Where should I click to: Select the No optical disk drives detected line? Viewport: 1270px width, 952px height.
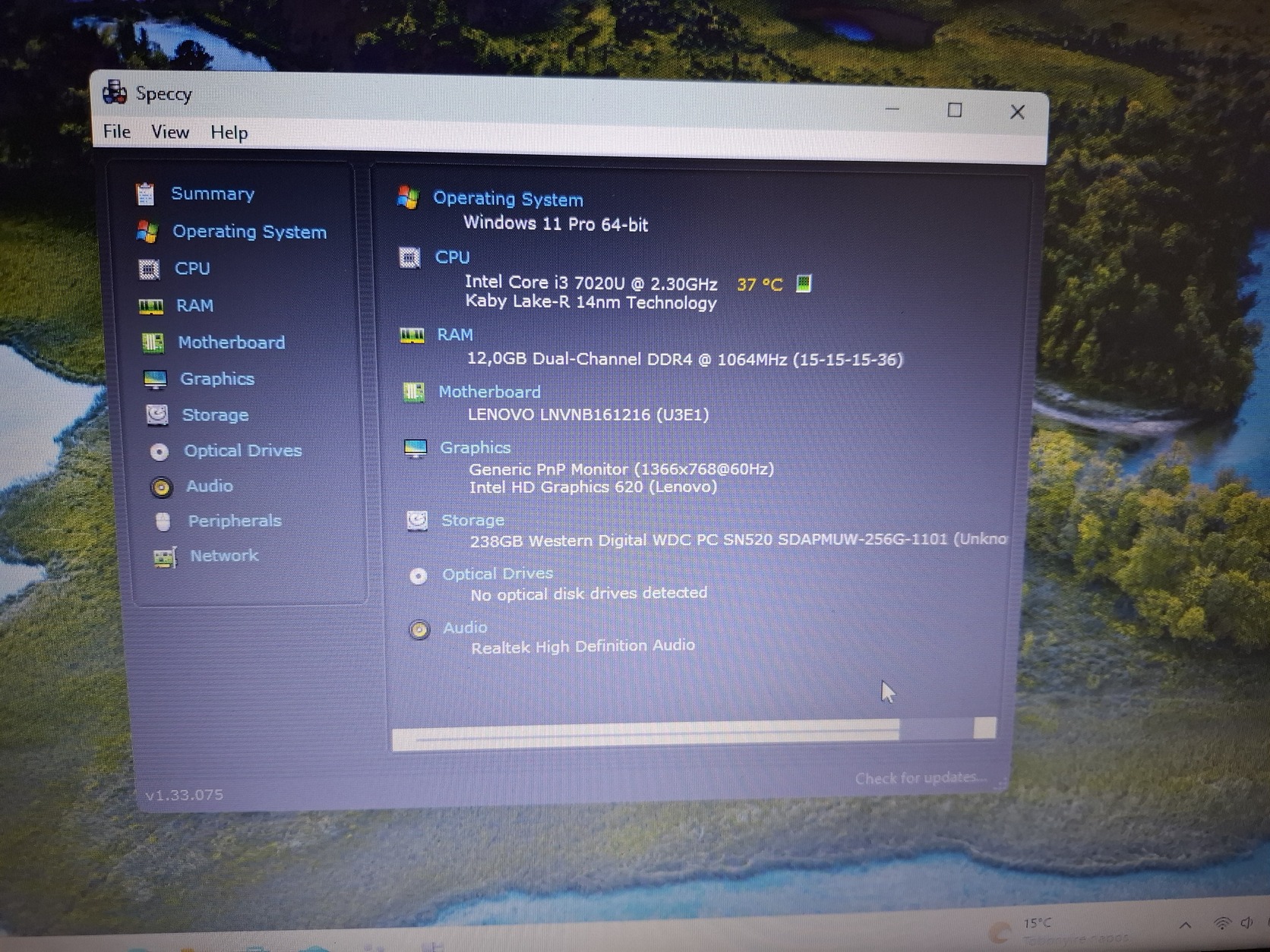click(x=589, y=594)
